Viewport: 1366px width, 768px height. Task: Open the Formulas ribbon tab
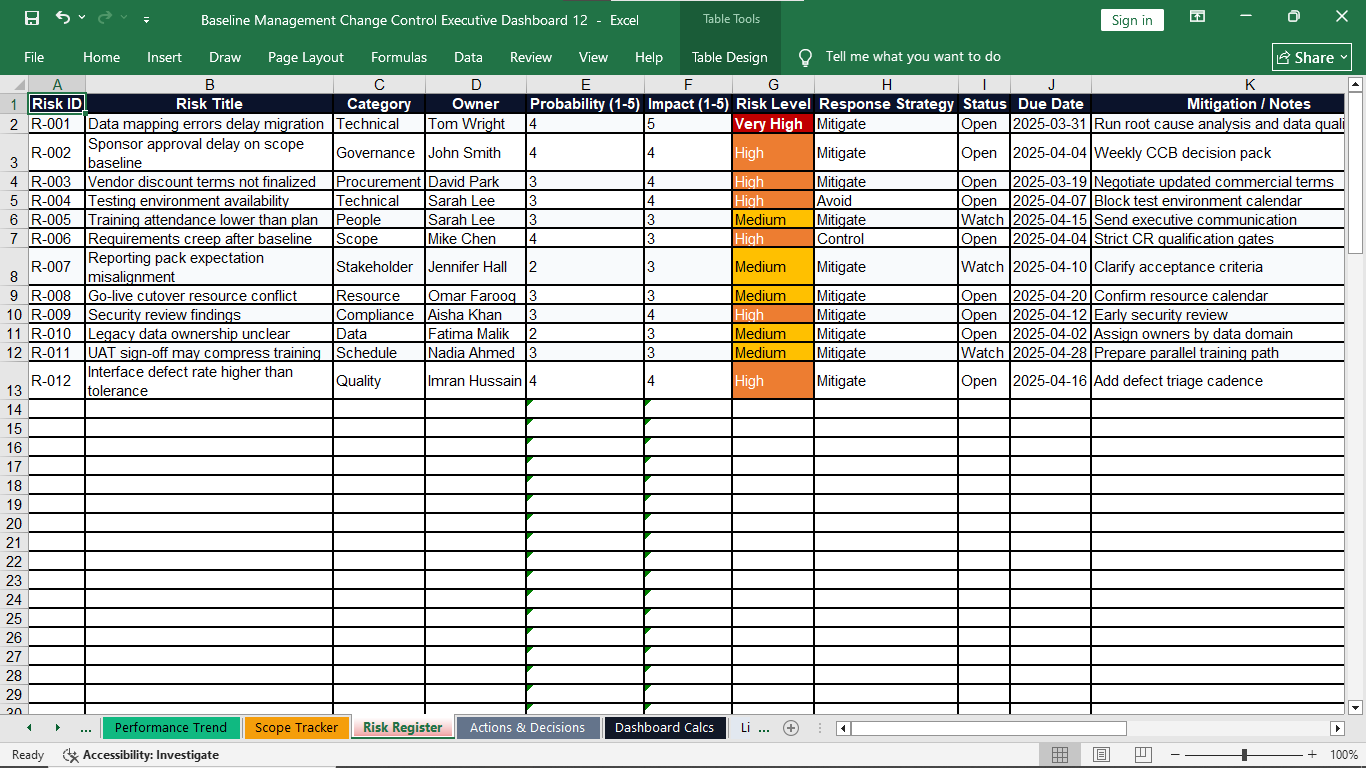pyautogui.click(x=399, y=57)
